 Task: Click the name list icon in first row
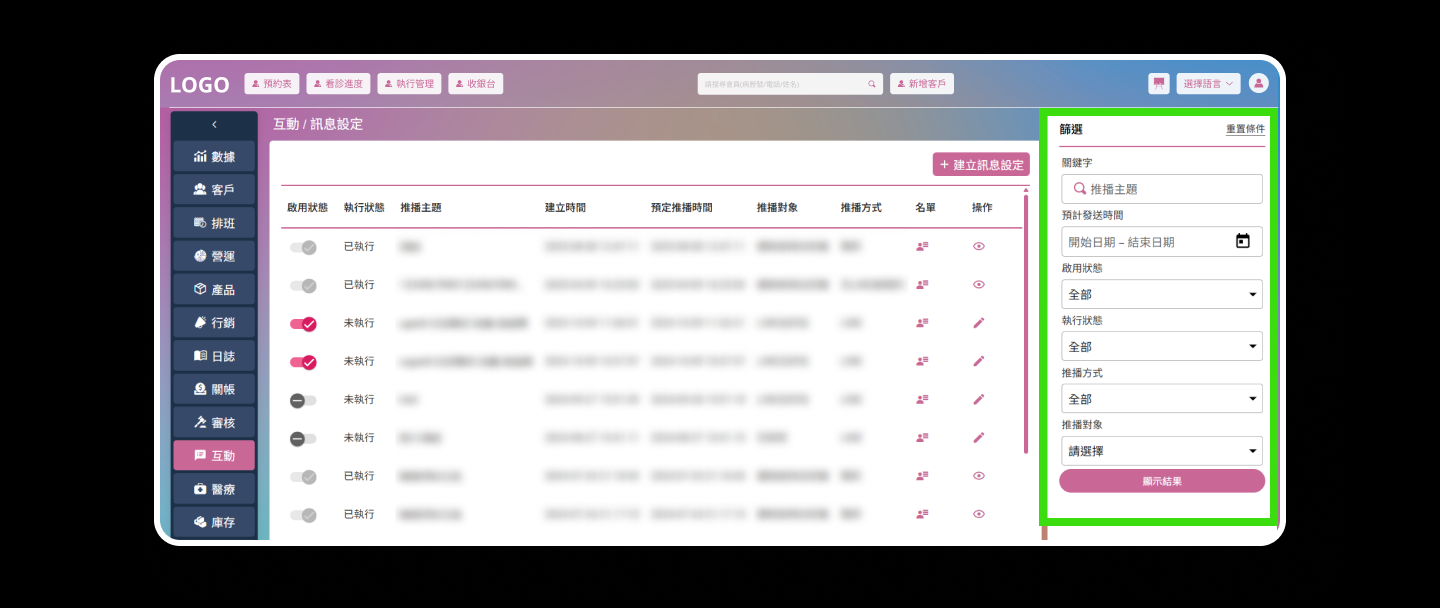(x=922, y=246)
